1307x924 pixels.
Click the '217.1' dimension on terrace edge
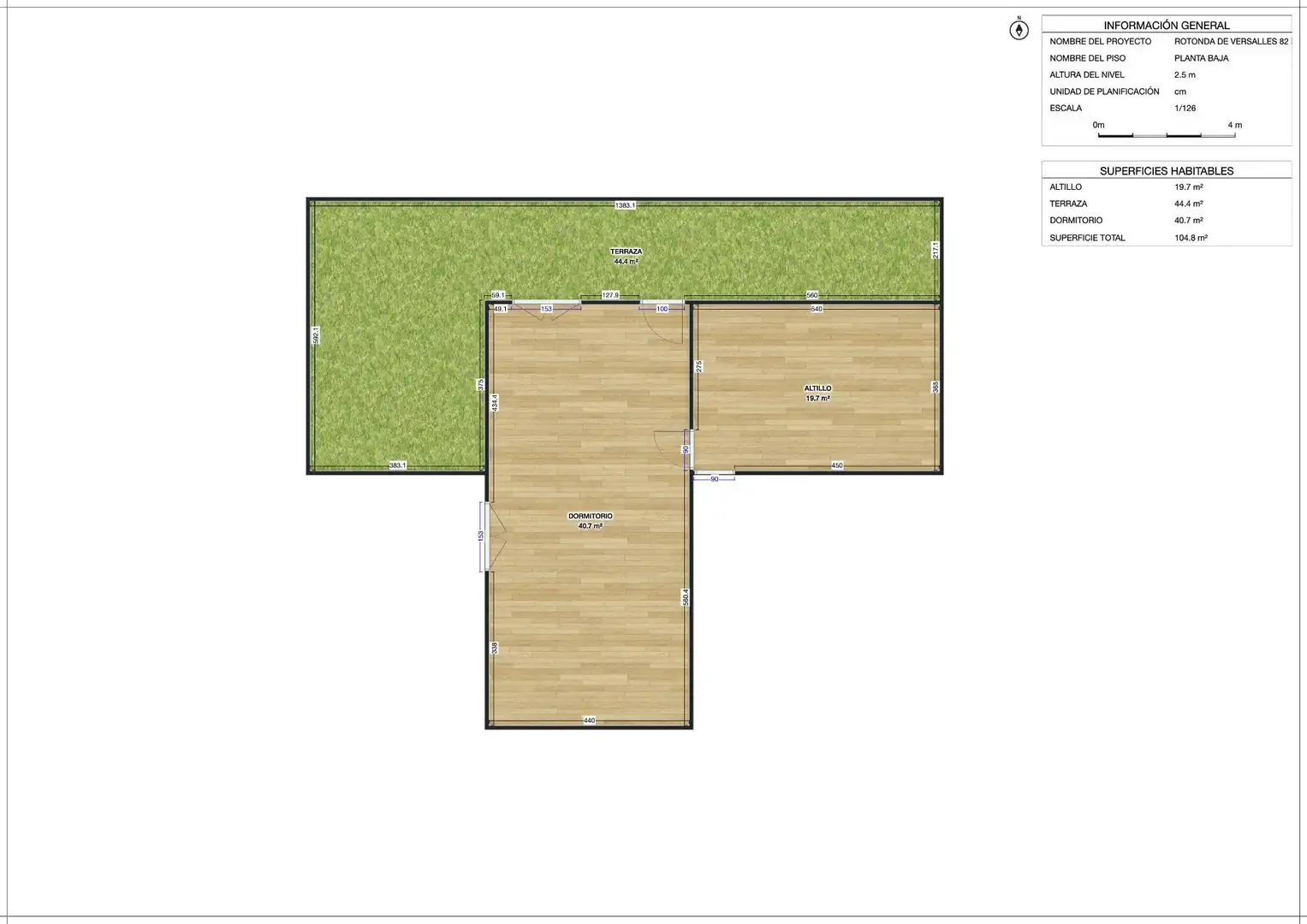tap(936, 250)
